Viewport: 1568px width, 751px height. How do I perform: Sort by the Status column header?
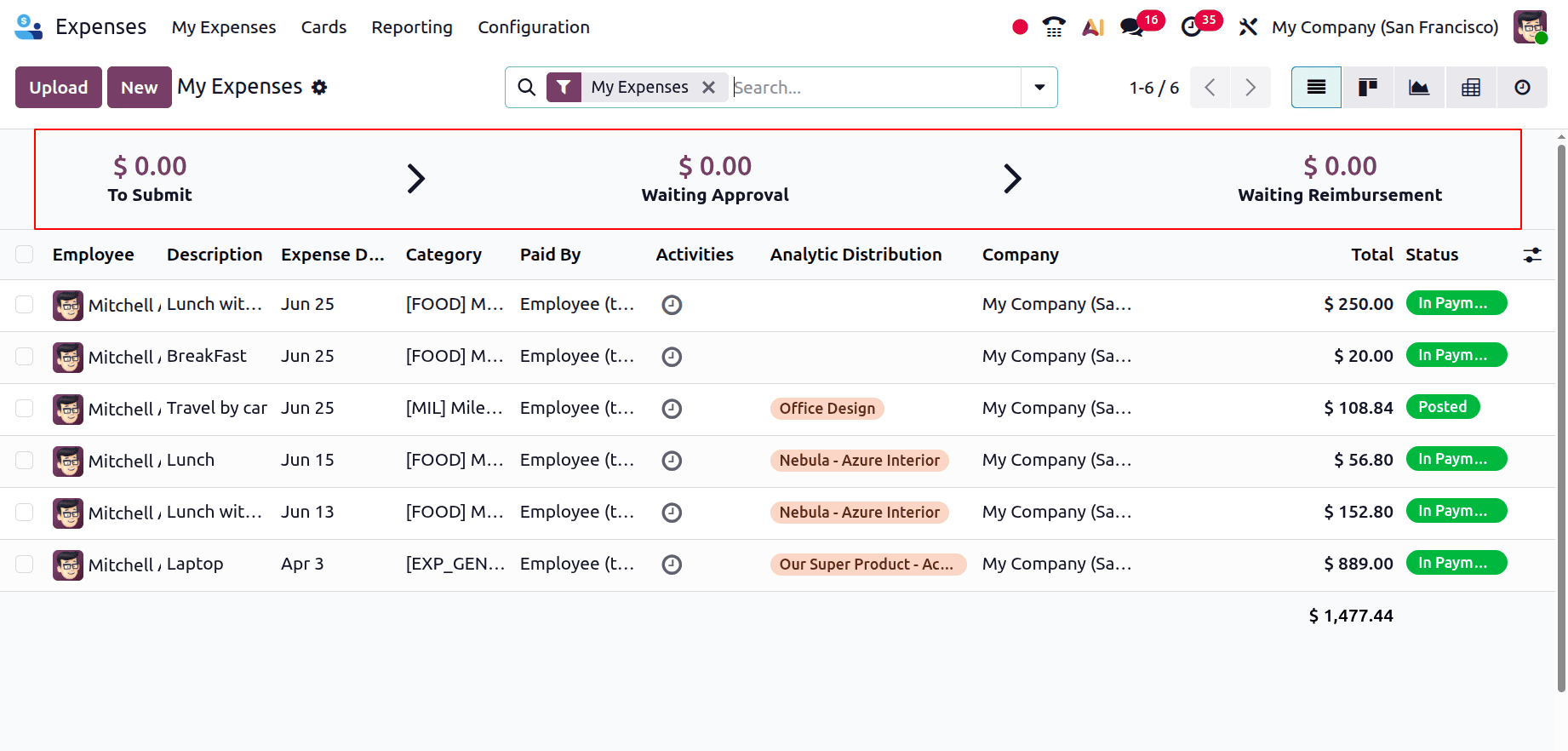click(1432, 255)
